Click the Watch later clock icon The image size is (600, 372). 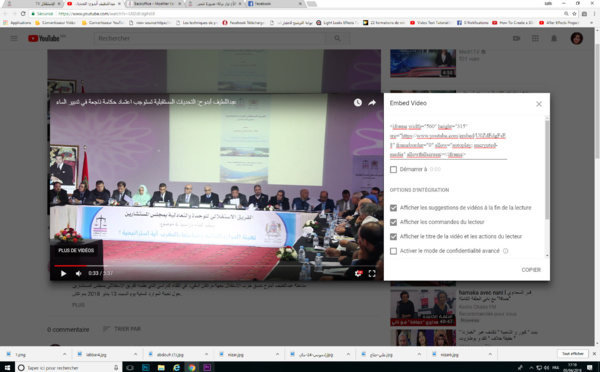coord(358,103)
